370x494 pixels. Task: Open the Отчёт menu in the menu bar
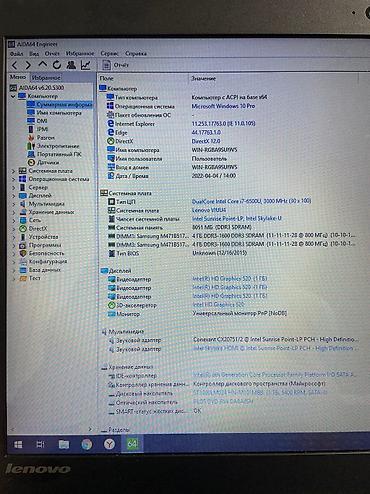point(52,53)
